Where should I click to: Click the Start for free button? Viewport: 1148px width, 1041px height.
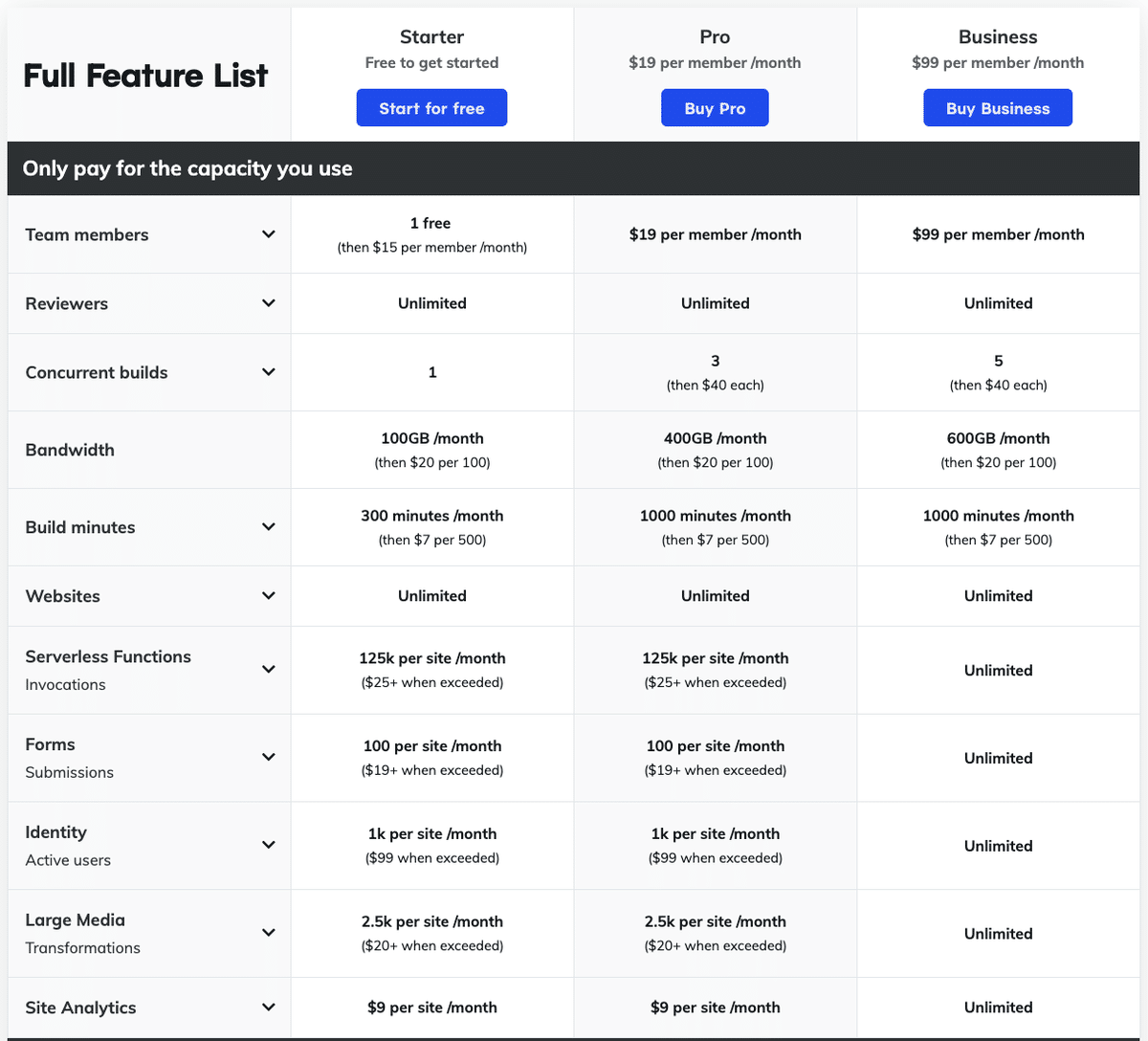click(431, 108)
